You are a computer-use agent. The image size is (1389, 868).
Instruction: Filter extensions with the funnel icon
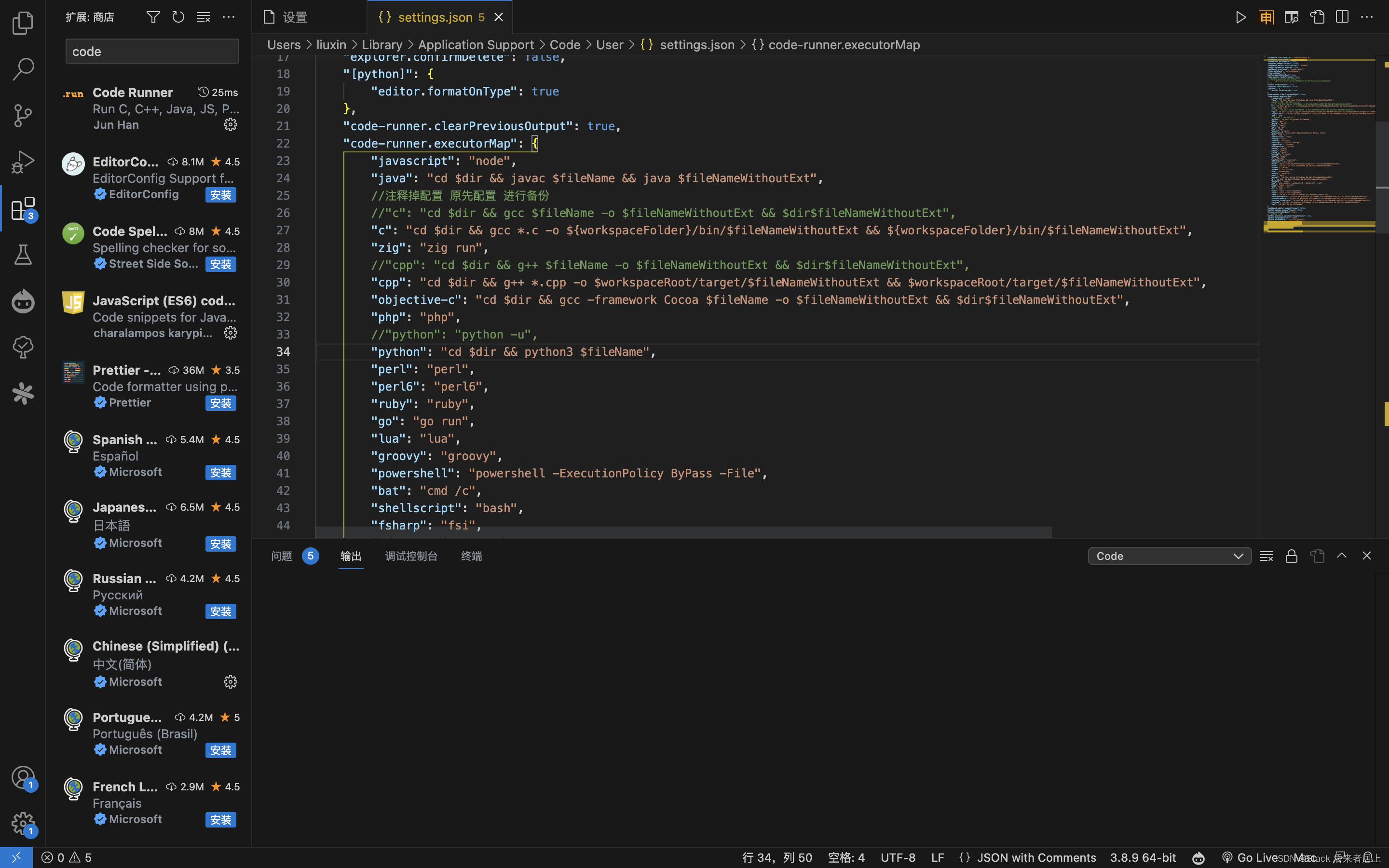(x=153, y=17)
